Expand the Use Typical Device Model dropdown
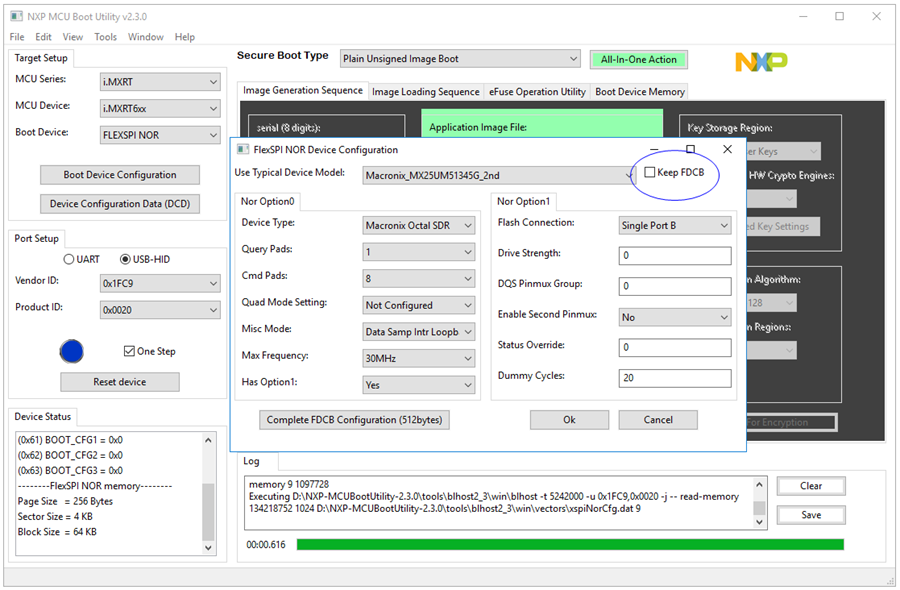Screen dimensions: 900x590 pyautogui.click(x=499, y=175)
